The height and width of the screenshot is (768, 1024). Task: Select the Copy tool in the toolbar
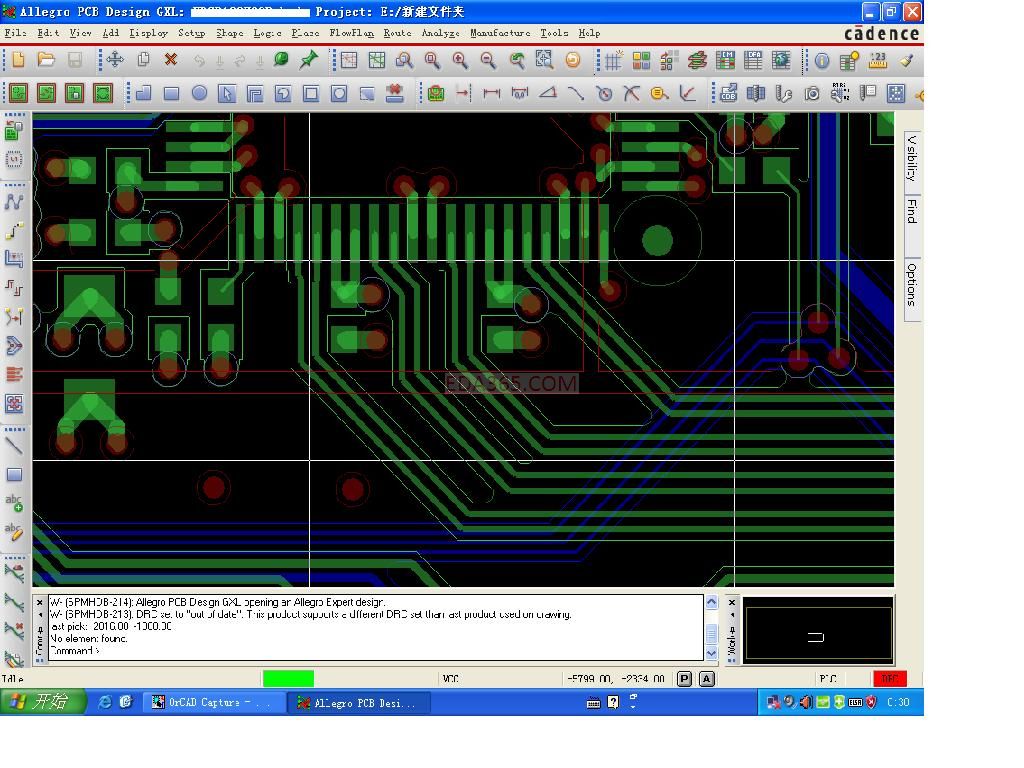(x=143, y=60)
